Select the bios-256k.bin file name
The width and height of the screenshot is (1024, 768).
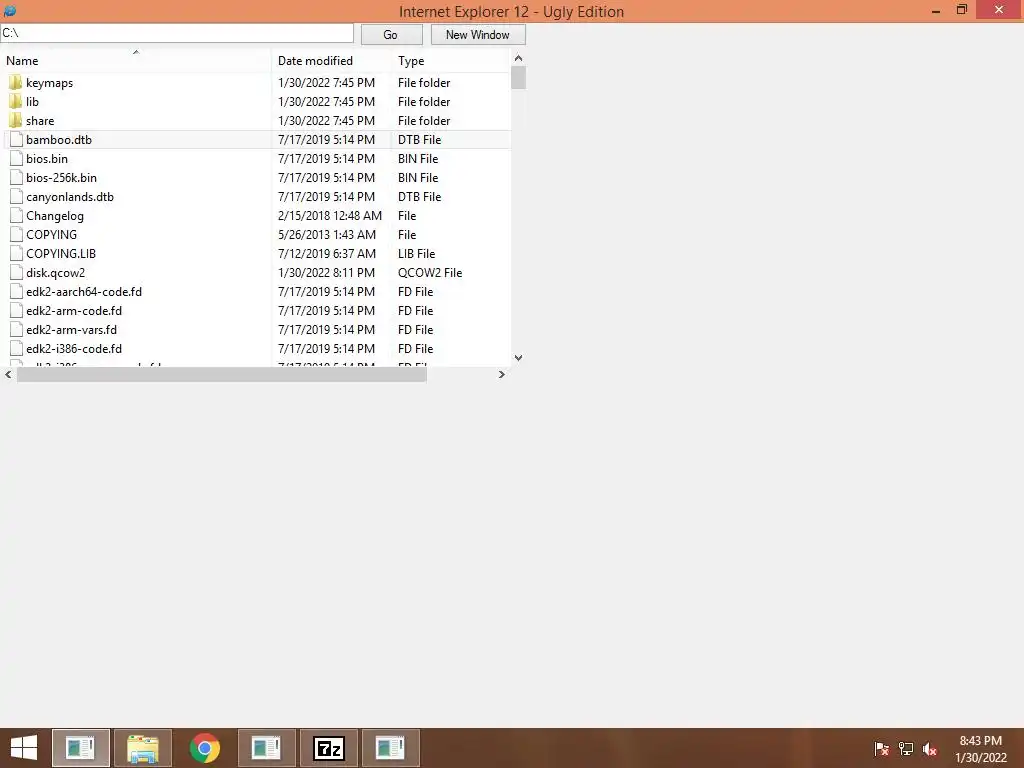61,178
